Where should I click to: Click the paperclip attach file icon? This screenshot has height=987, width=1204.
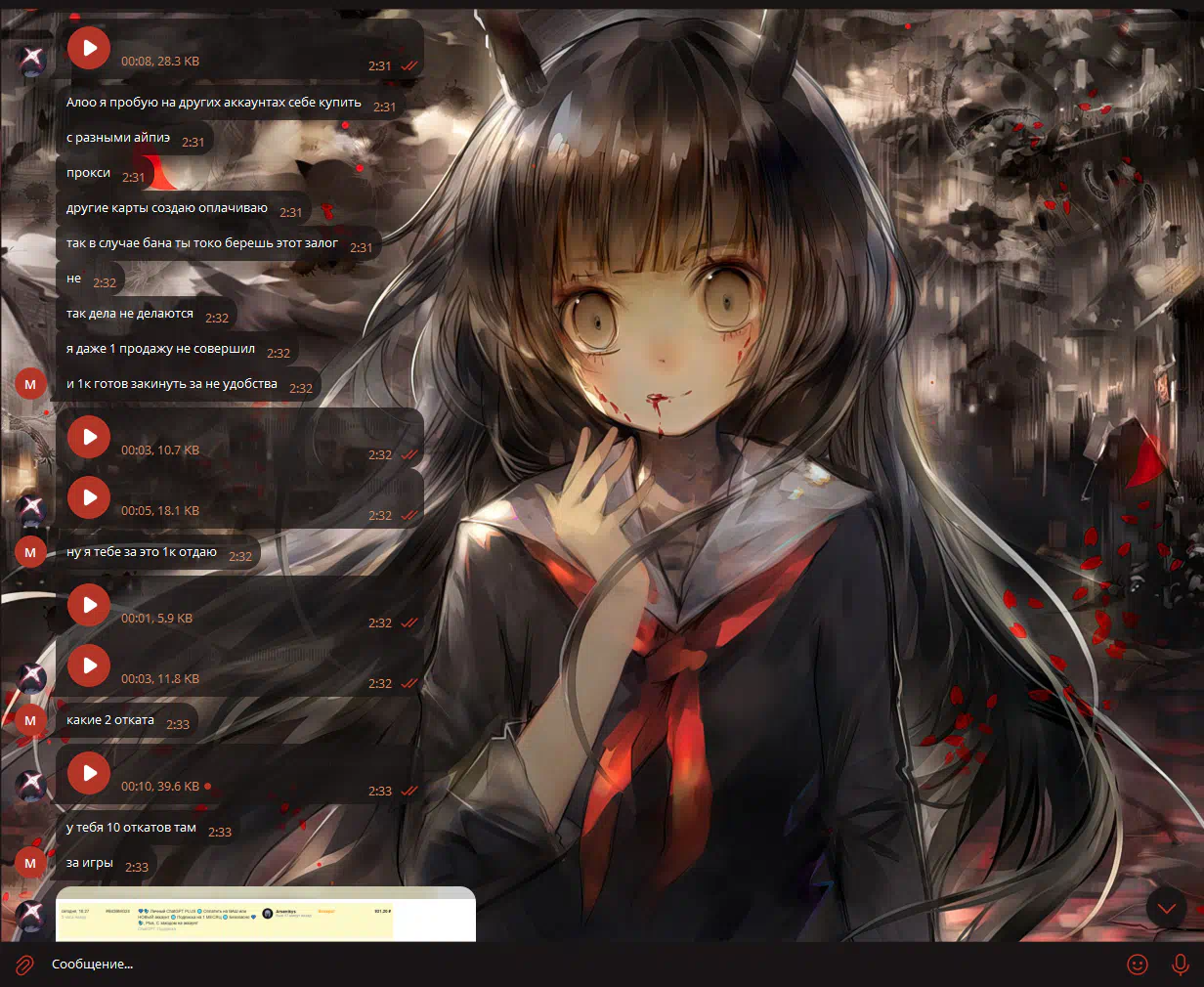[25, 965]
